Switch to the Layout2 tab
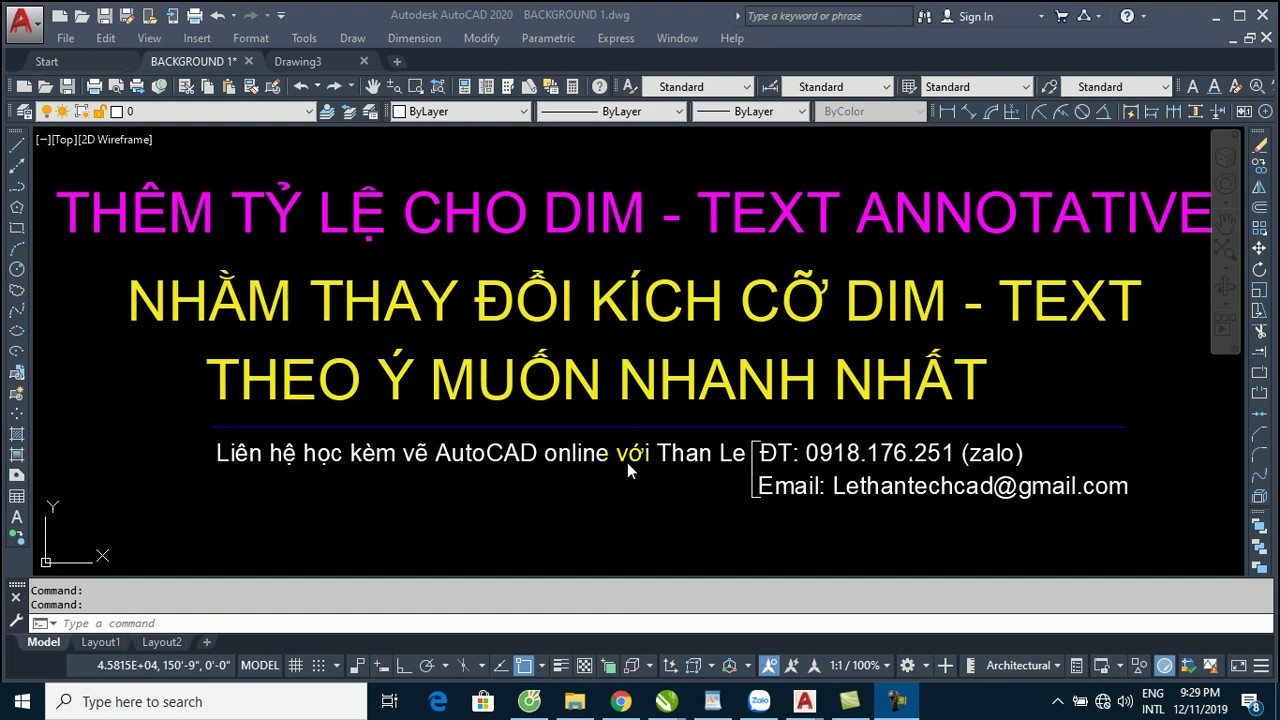Screen dimensions: 1280x720 point(162,642)
